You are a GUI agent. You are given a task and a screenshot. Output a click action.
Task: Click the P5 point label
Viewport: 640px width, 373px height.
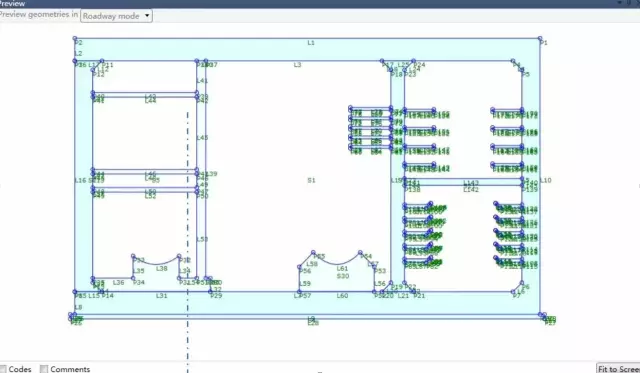point(526,74)
